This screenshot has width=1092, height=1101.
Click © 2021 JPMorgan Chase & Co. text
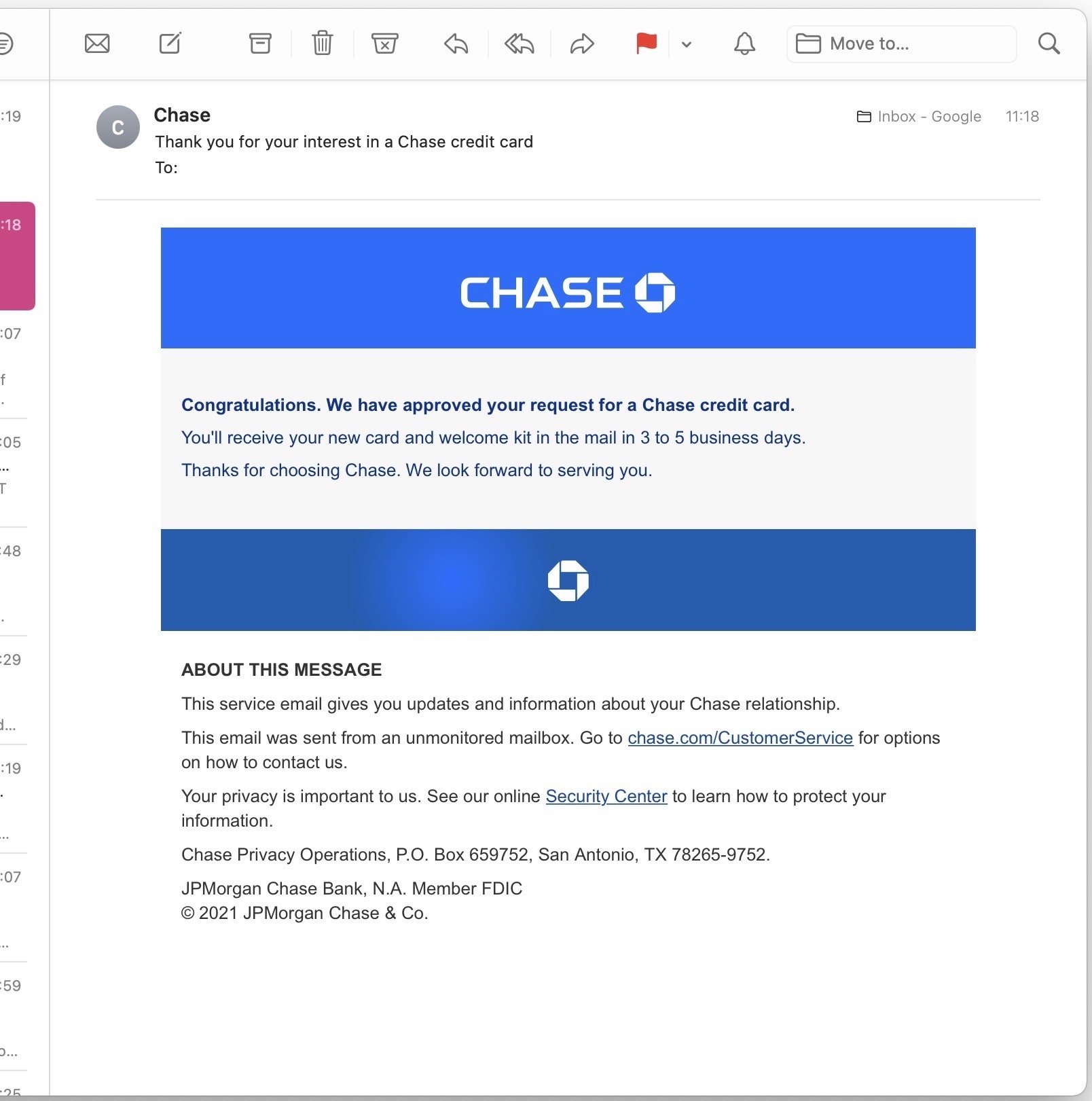pyautogui.click(x=305, y=914)
